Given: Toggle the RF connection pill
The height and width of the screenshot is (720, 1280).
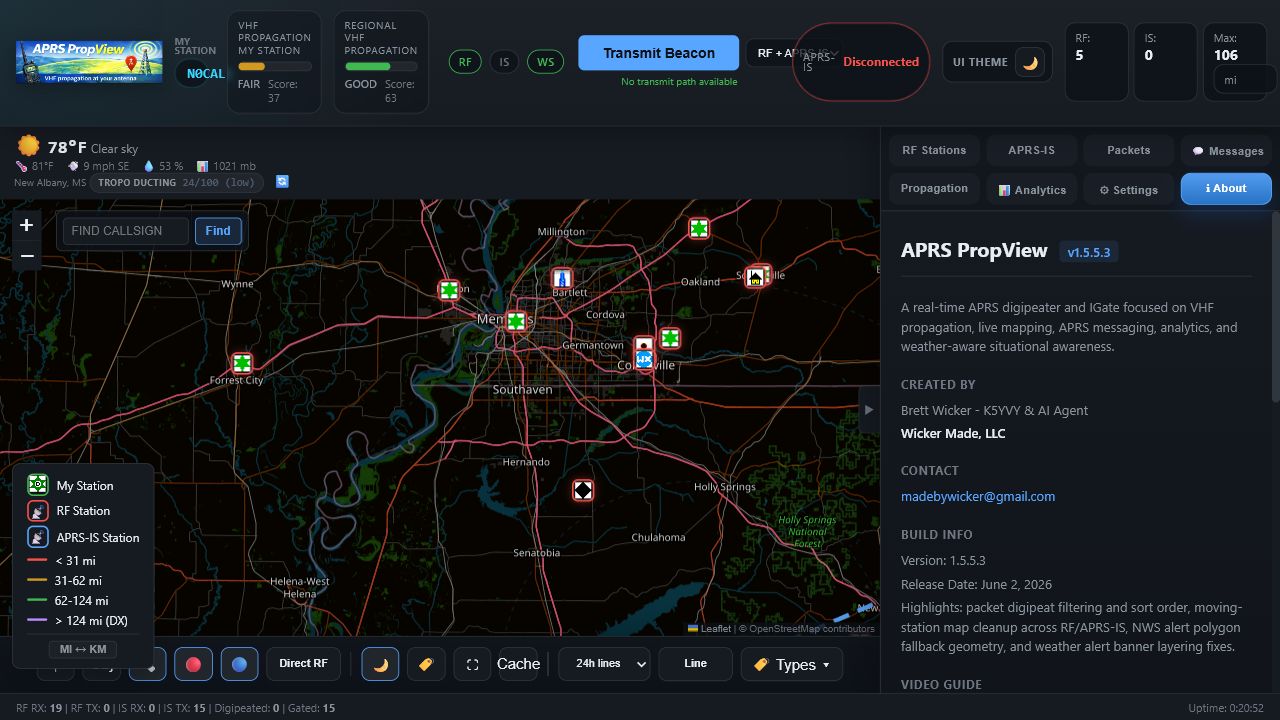Looking at the screenshot, I should (465, 62).
